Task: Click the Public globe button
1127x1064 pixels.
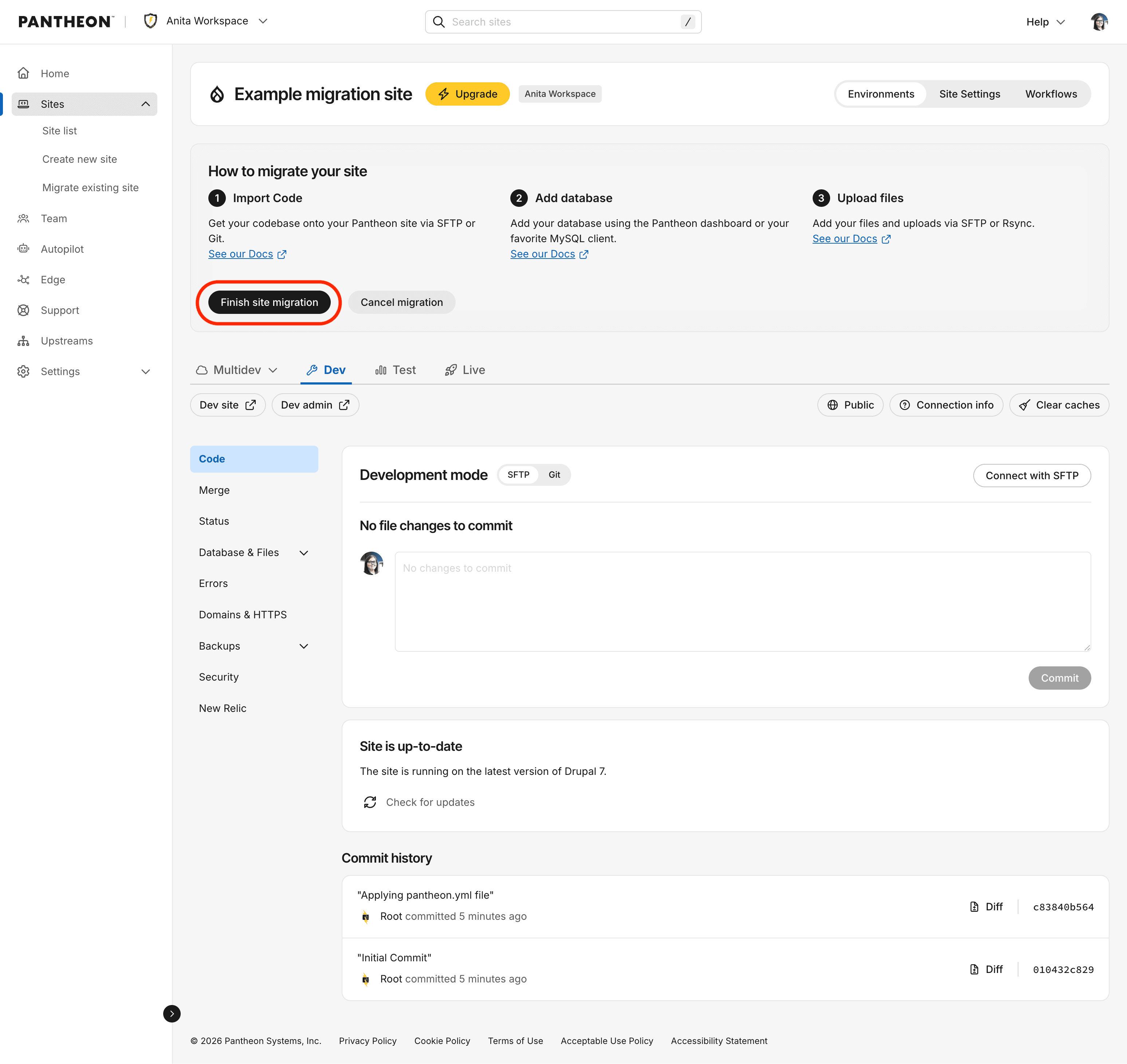Action: [850, 405]
